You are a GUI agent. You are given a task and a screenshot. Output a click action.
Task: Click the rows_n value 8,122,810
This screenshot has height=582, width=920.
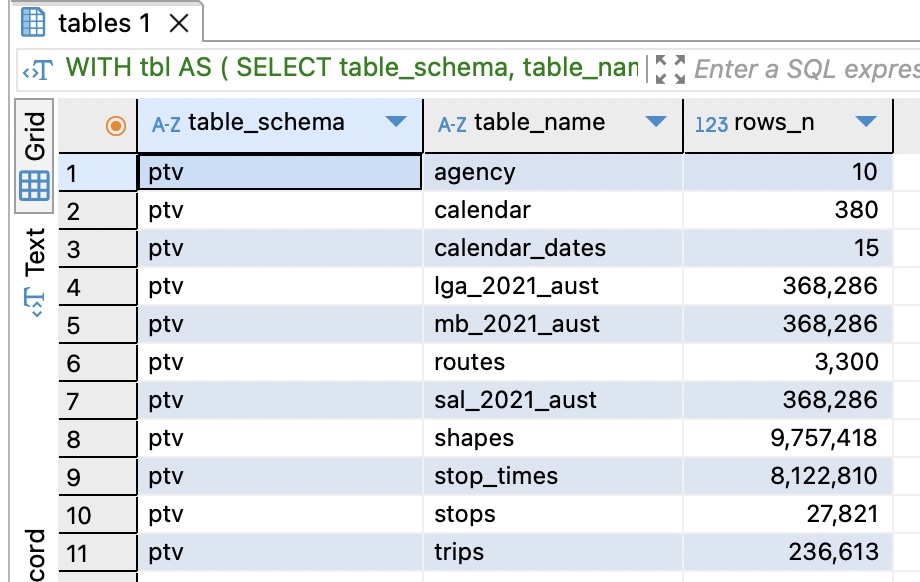pyautogui.click(x=788, y=477)
